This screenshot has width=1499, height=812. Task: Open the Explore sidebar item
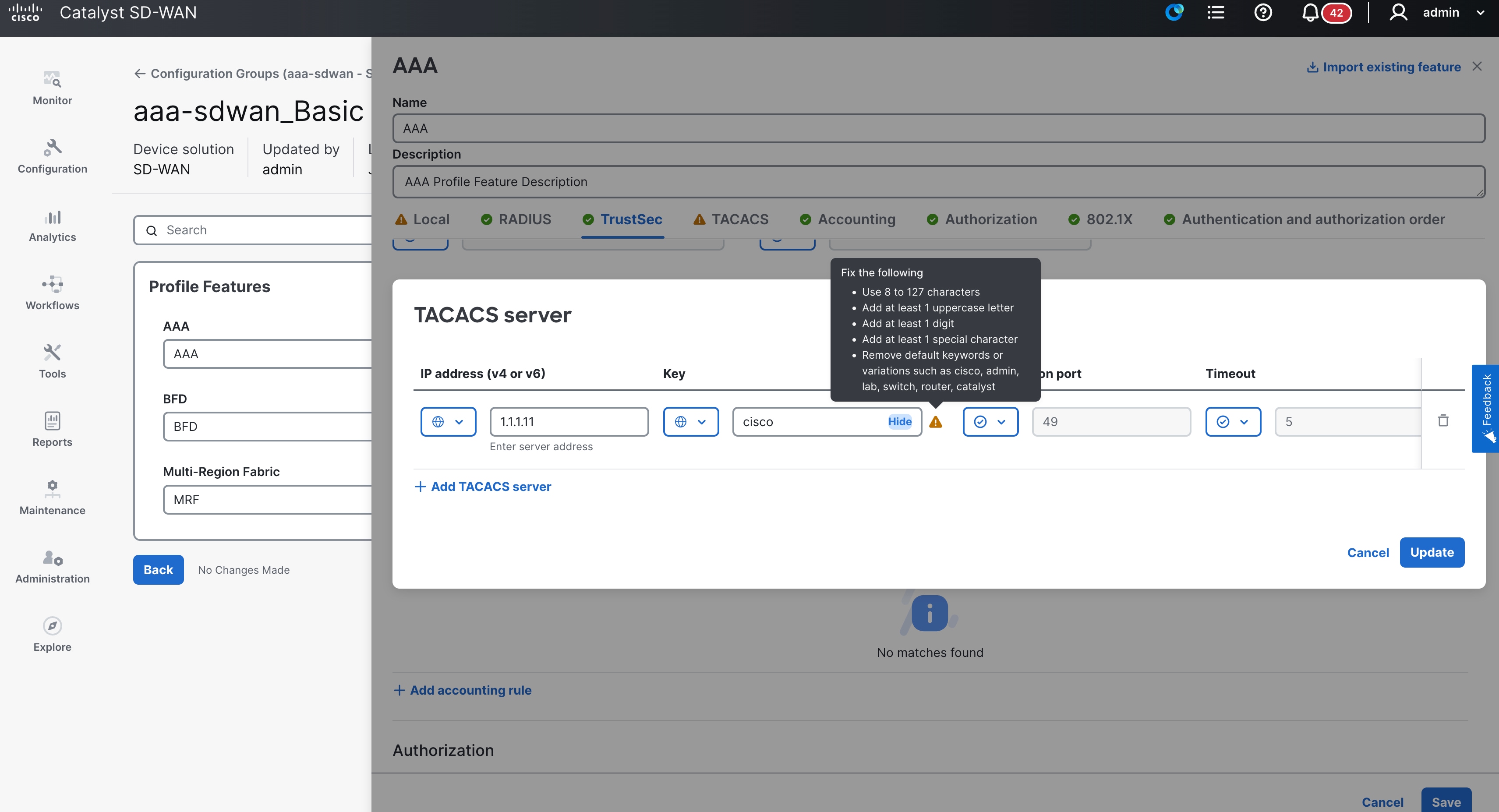53,635
